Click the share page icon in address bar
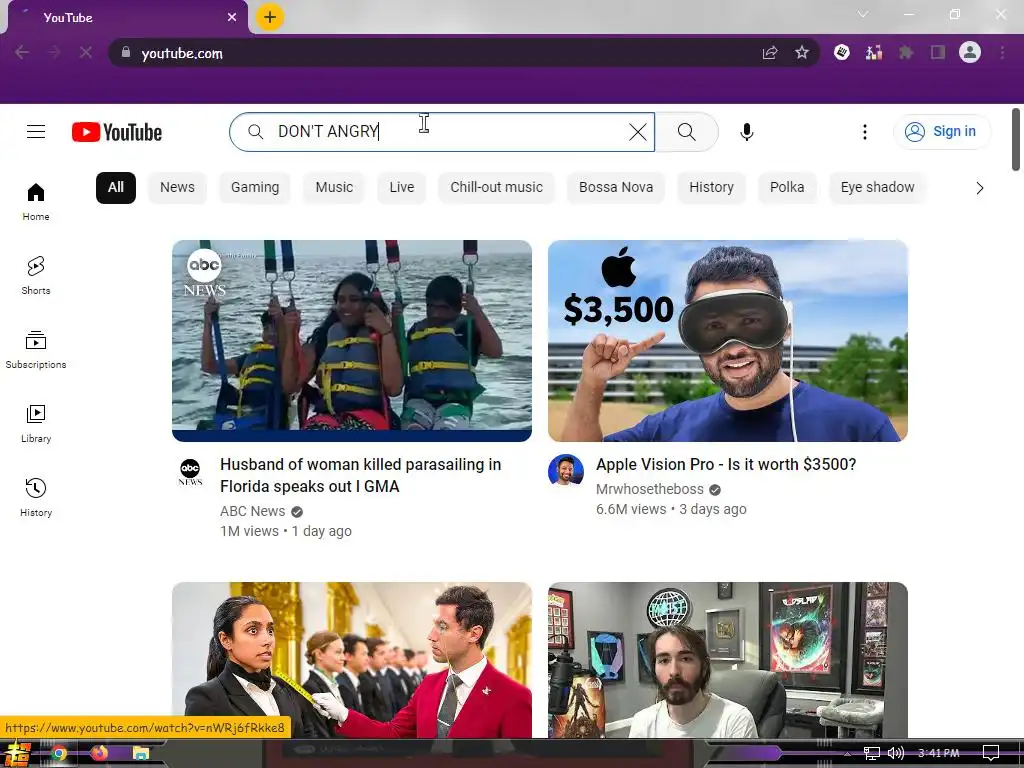 click(770, 52)
